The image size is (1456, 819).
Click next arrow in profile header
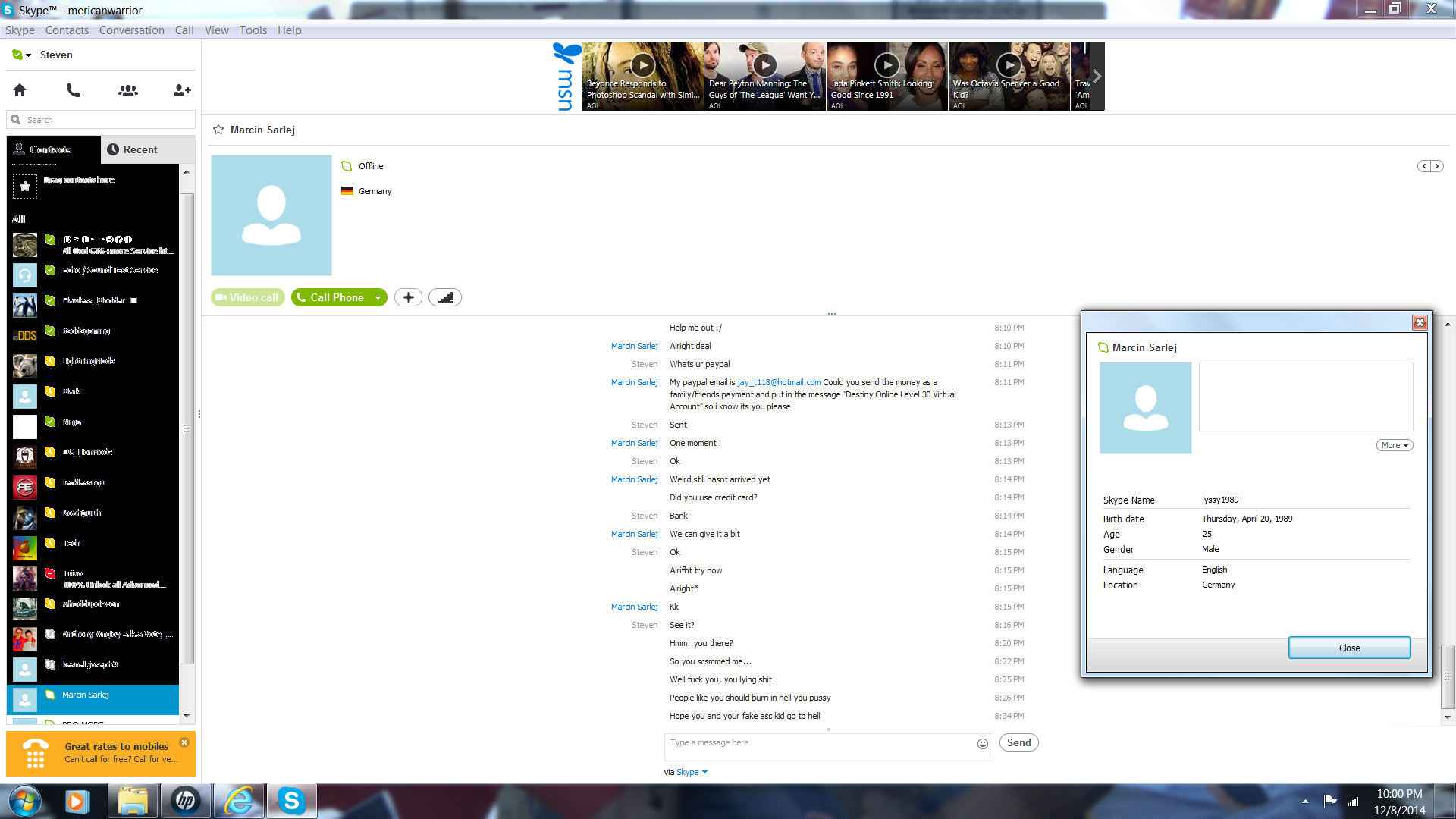(1436, 166)
